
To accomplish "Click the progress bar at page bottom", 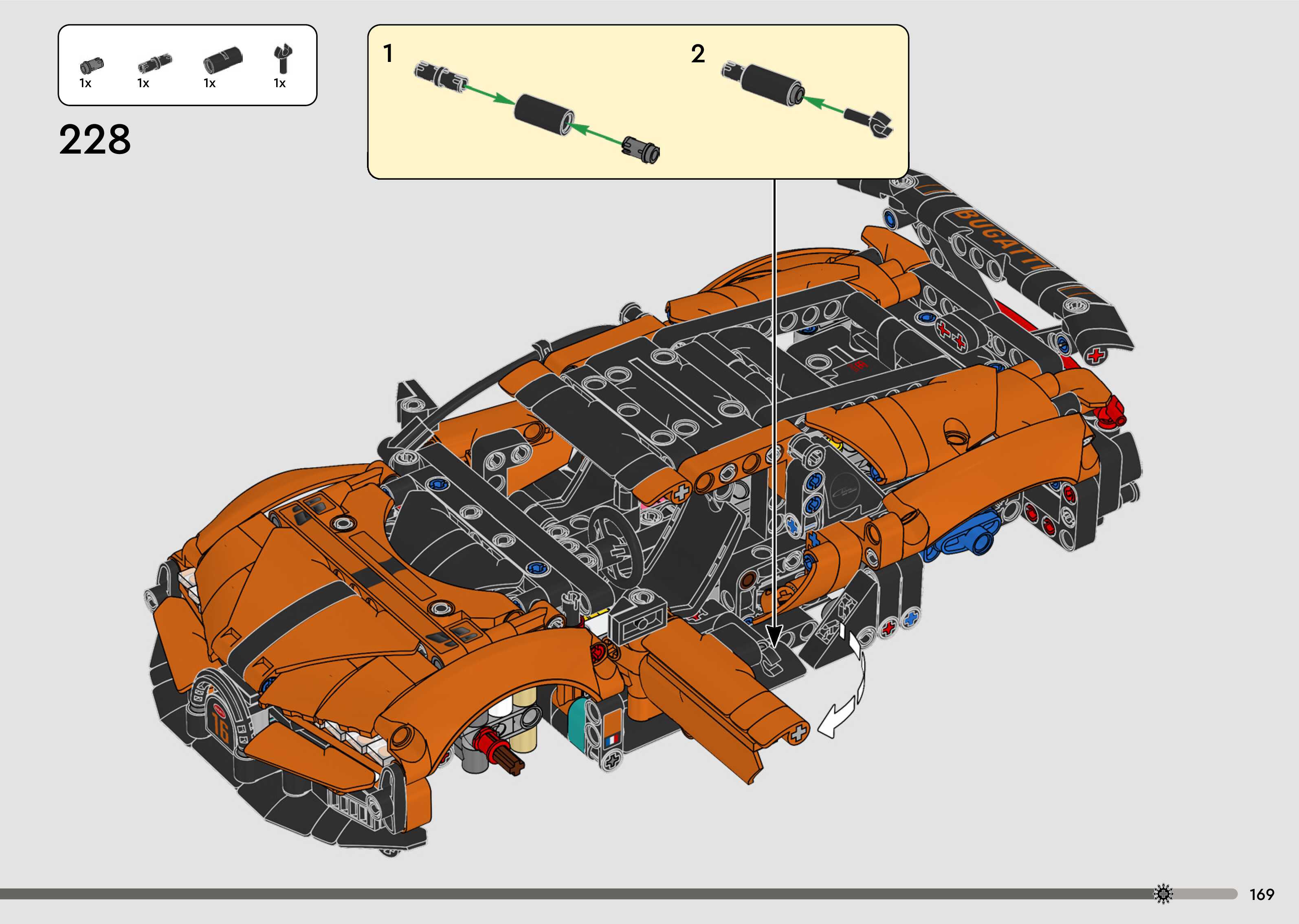I will click(569, 894).
